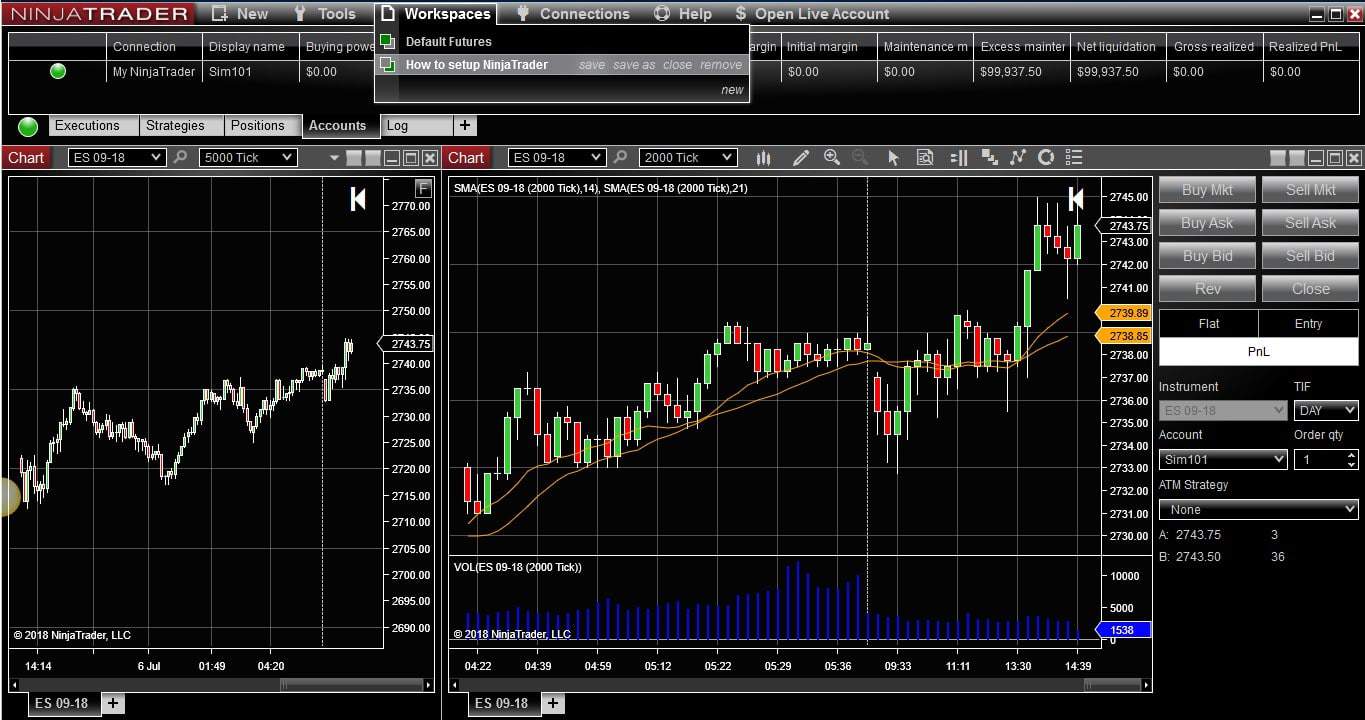Image resolution: width=1365 pixels, height=720 pixels.
Task: Zoom in using the magnifier plus icon
Action: [x=831, y=157]
